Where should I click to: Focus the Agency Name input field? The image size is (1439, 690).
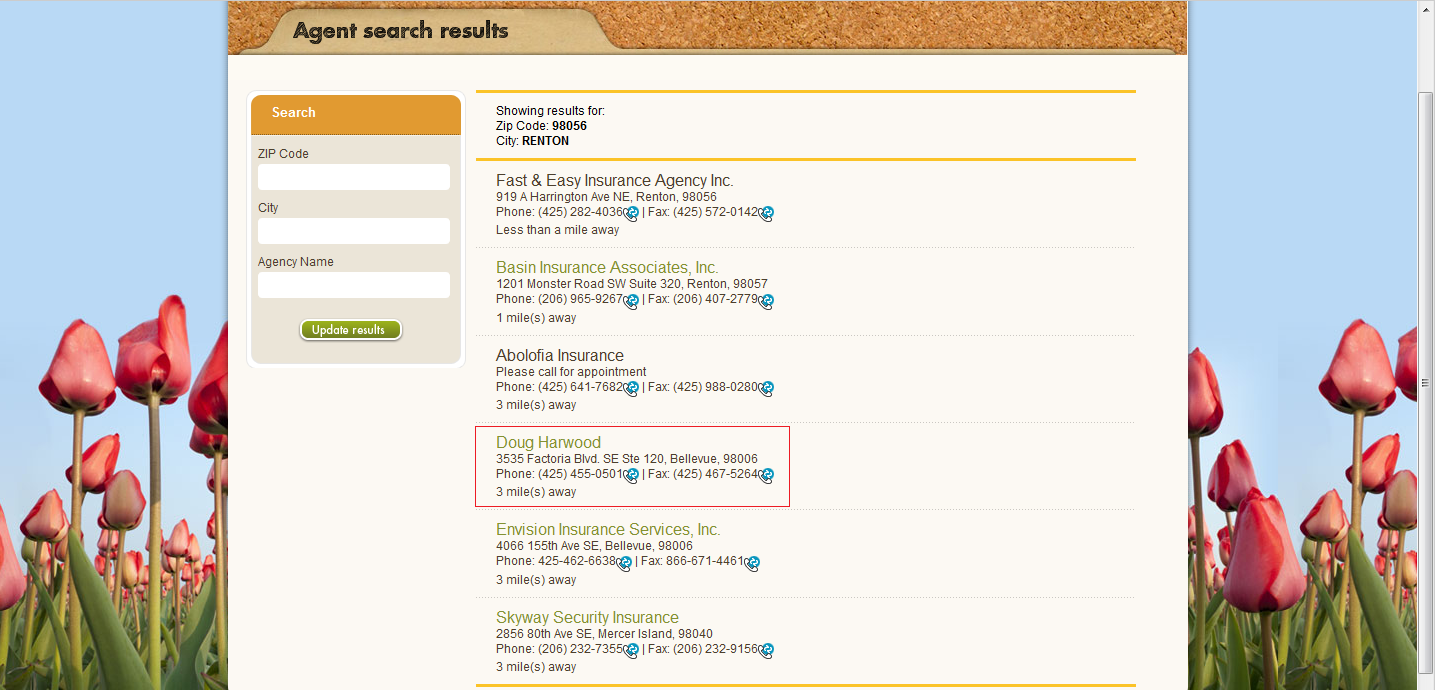coord(354,285)
